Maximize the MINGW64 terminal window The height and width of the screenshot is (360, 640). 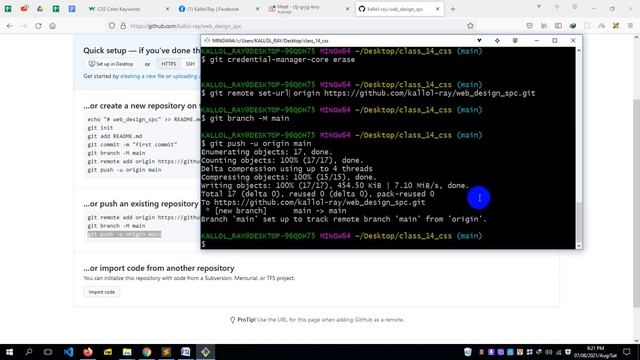pos(555,40)
